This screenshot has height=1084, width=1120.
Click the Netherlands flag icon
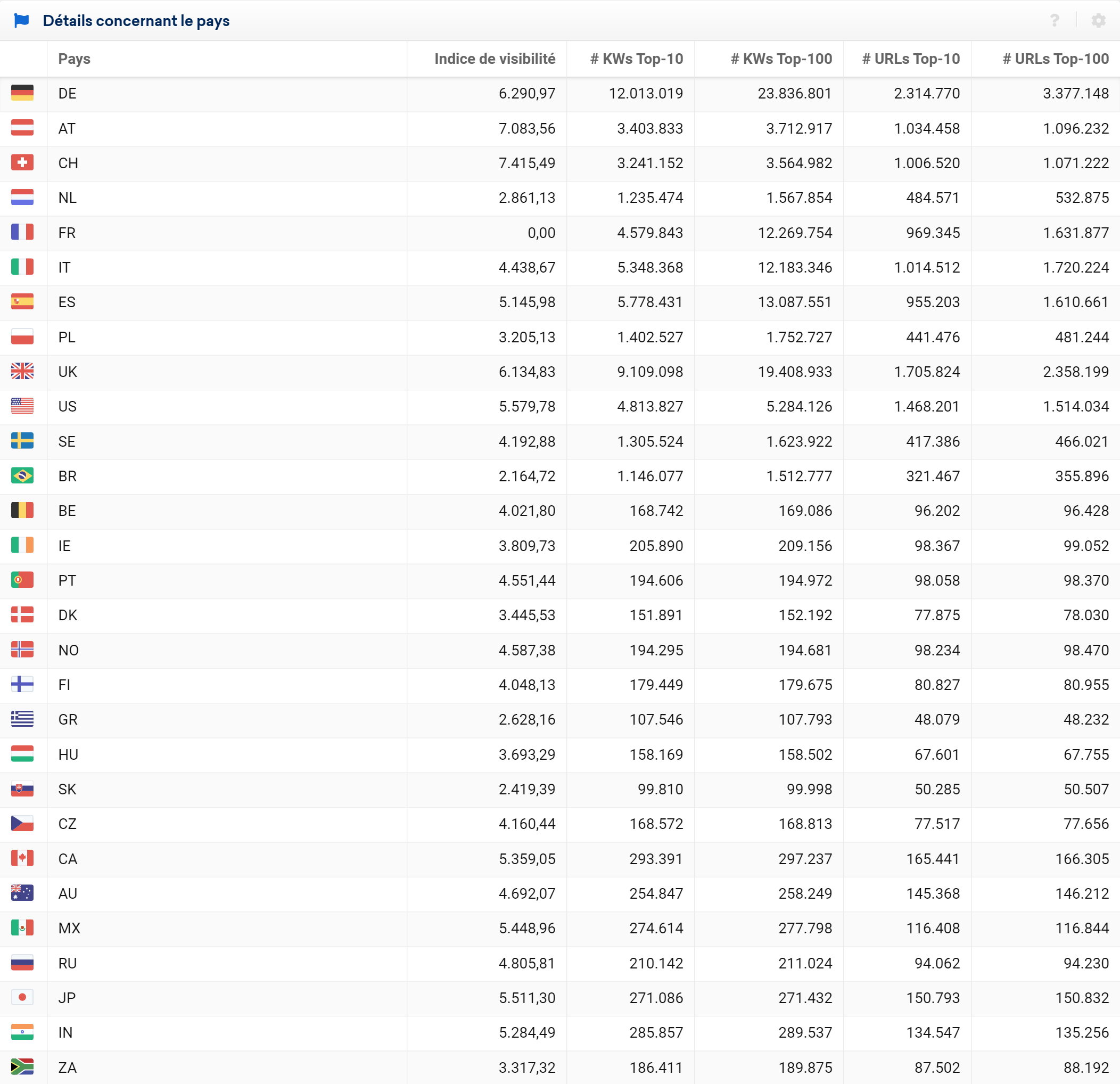22,197
